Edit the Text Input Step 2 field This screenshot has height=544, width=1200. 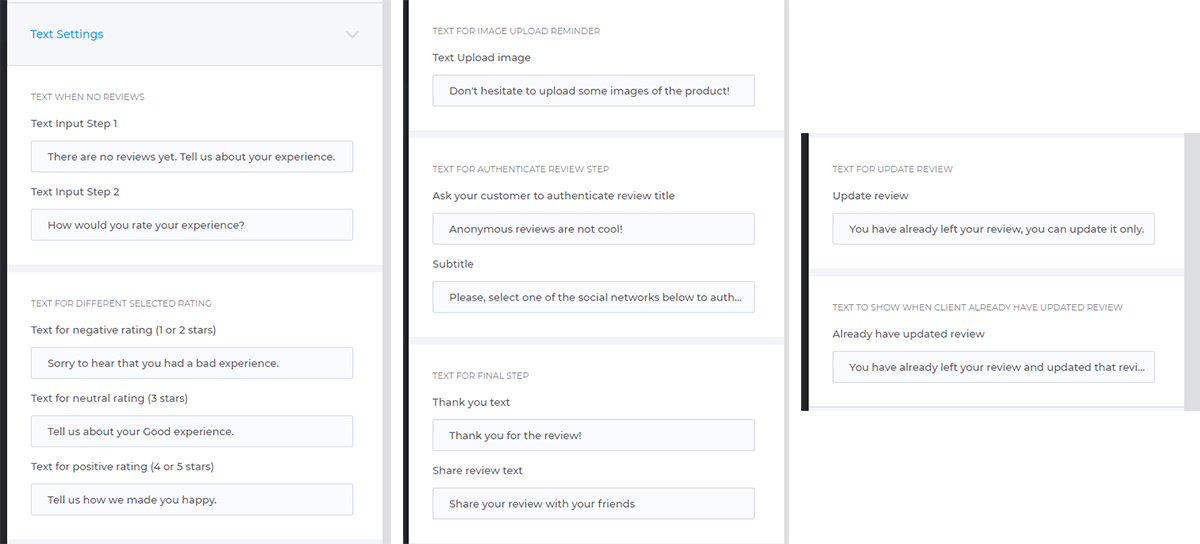click(192, 225)
